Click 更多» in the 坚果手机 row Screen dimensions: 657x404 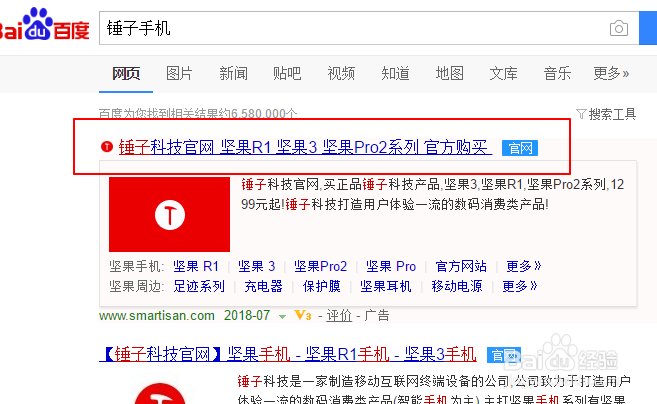coord(524,267)
